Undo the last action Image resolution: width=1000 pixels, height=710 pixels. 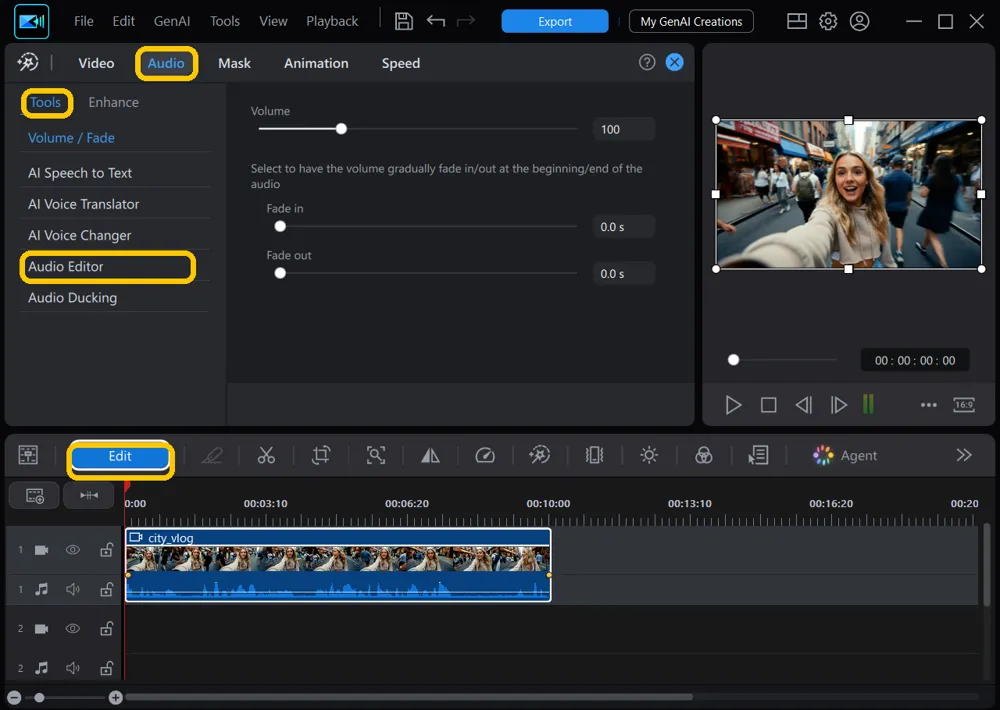click(436, 21)
